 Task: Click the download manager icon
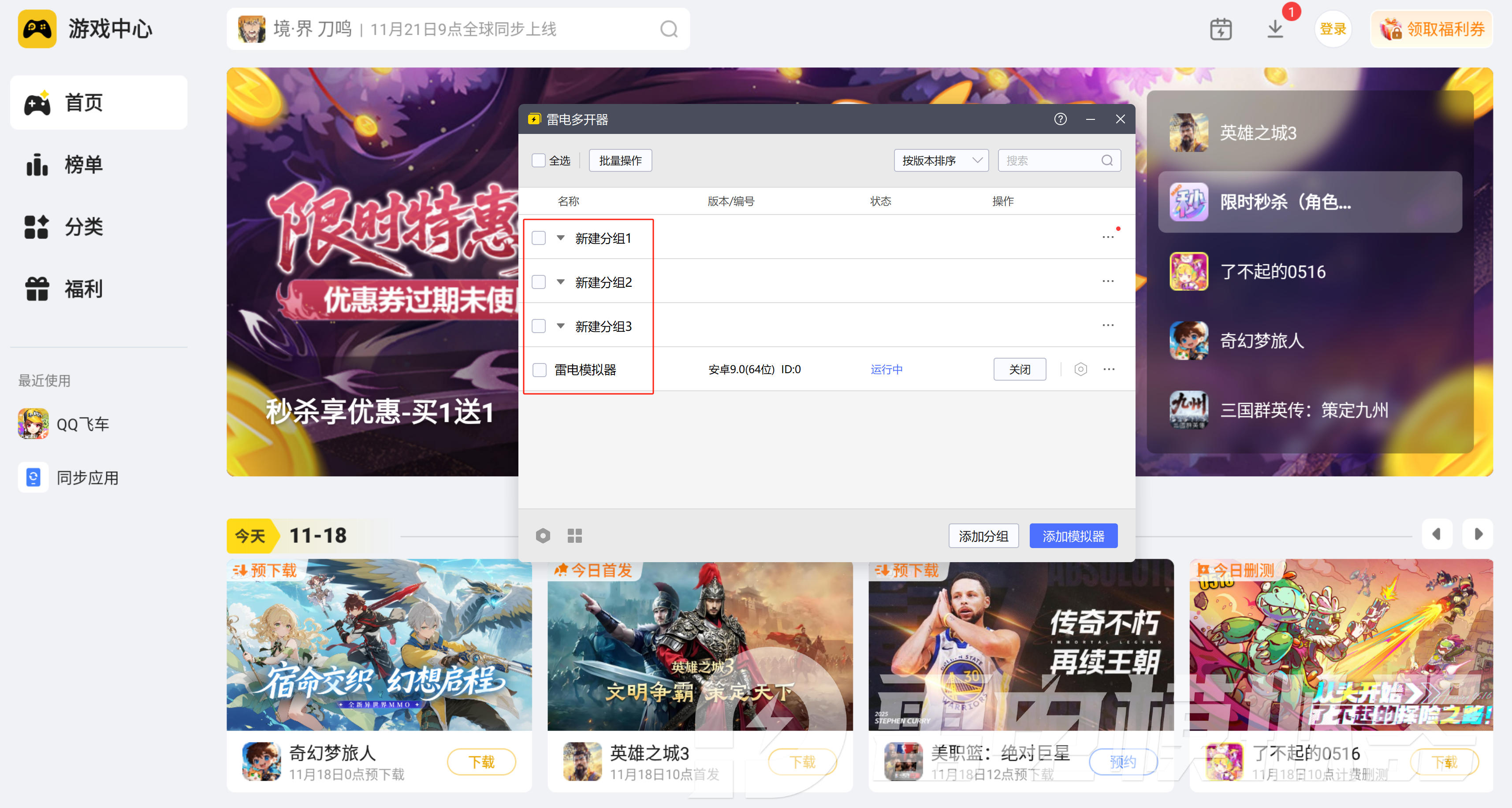coord(1275,29)
